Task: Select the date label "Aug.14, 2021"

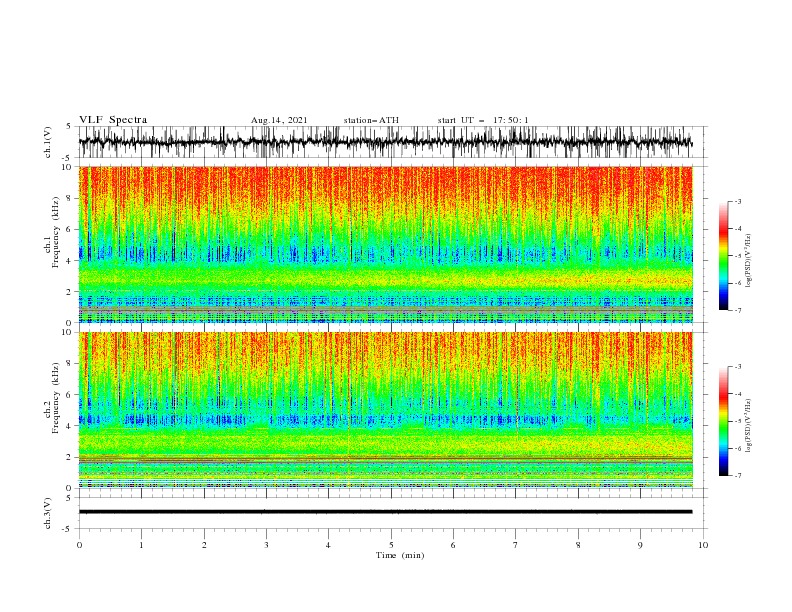Action: [279, 120]
